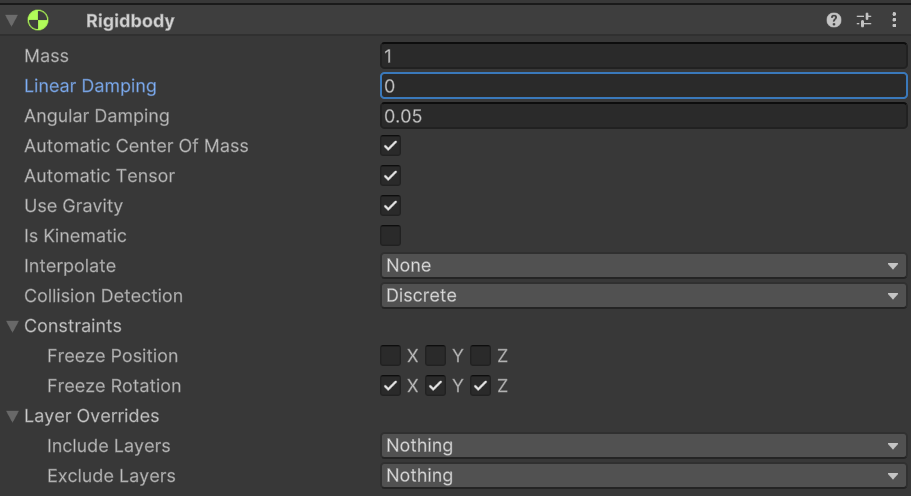Click the Rigidbody component icon
Viewport: 911px width, 496px height.
point(38,20)
